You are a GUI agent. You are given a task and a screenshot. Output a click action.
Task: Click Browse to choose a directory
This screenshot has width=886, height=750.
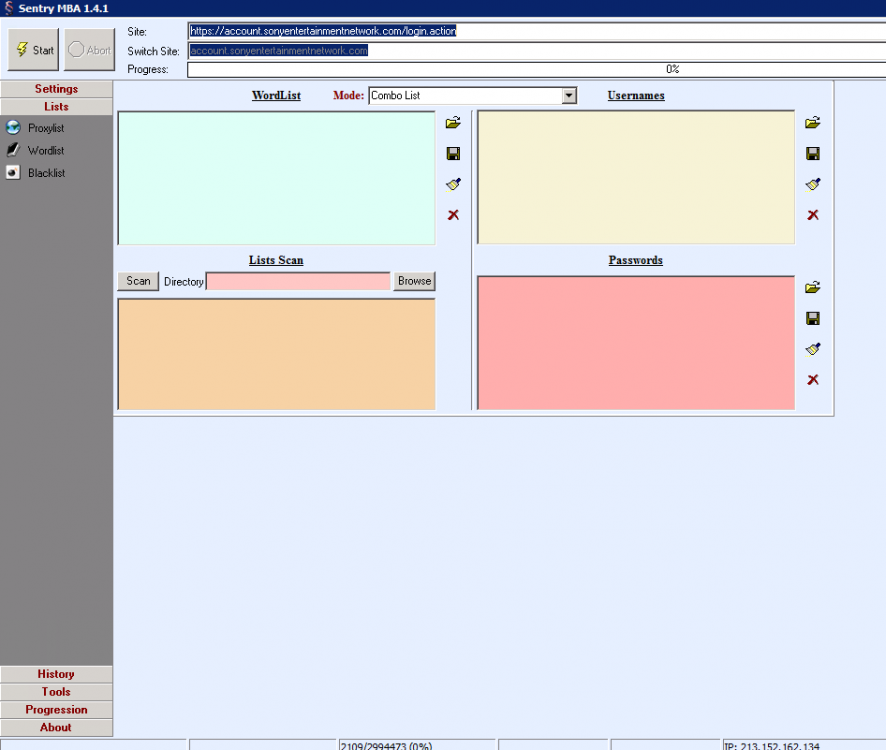pos(414,281)
